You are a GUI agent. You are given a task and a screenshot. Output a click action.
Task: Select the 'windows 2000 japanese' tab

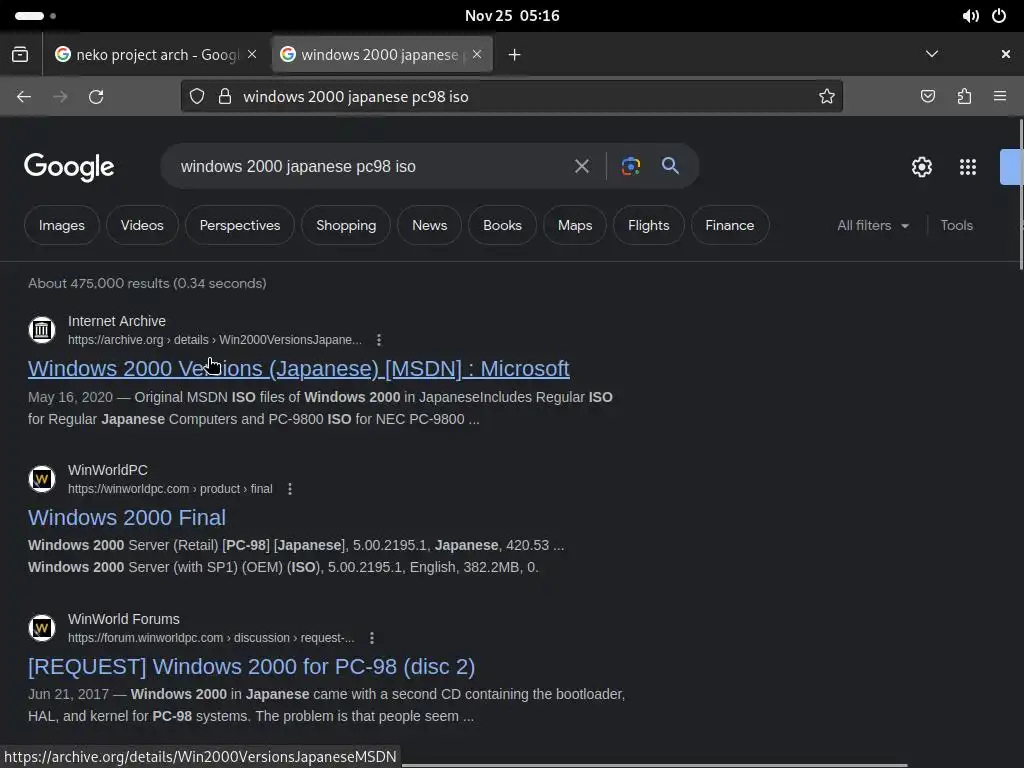tap(382, 55)
